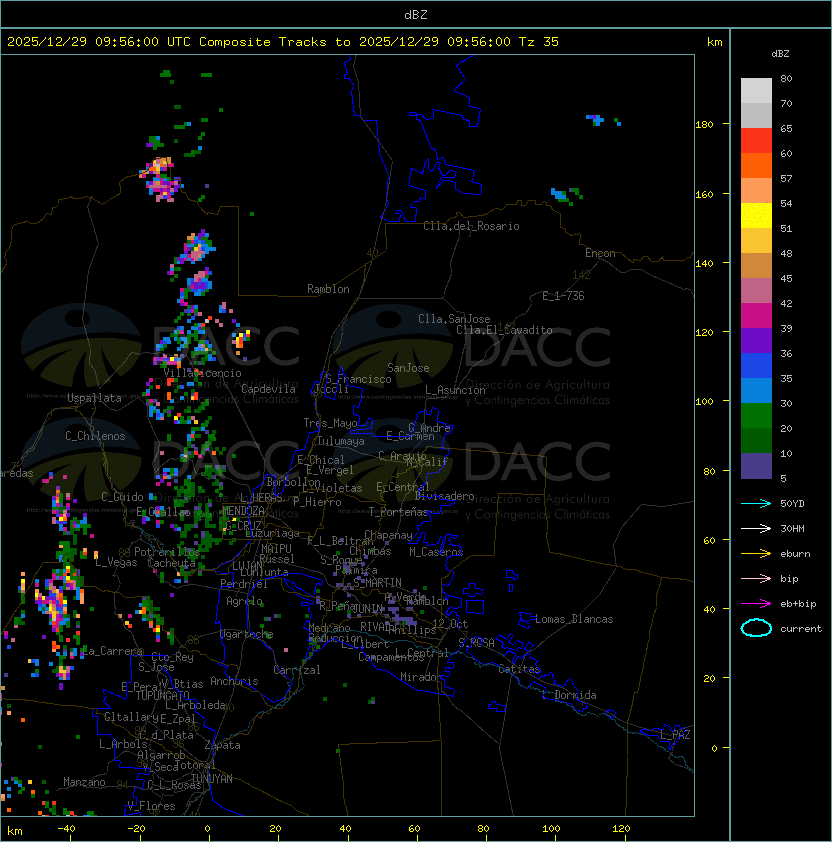This screenshot has height=842, width=832.
Task: Click the Ramblon map label
Action: click(x=328, y=289)
